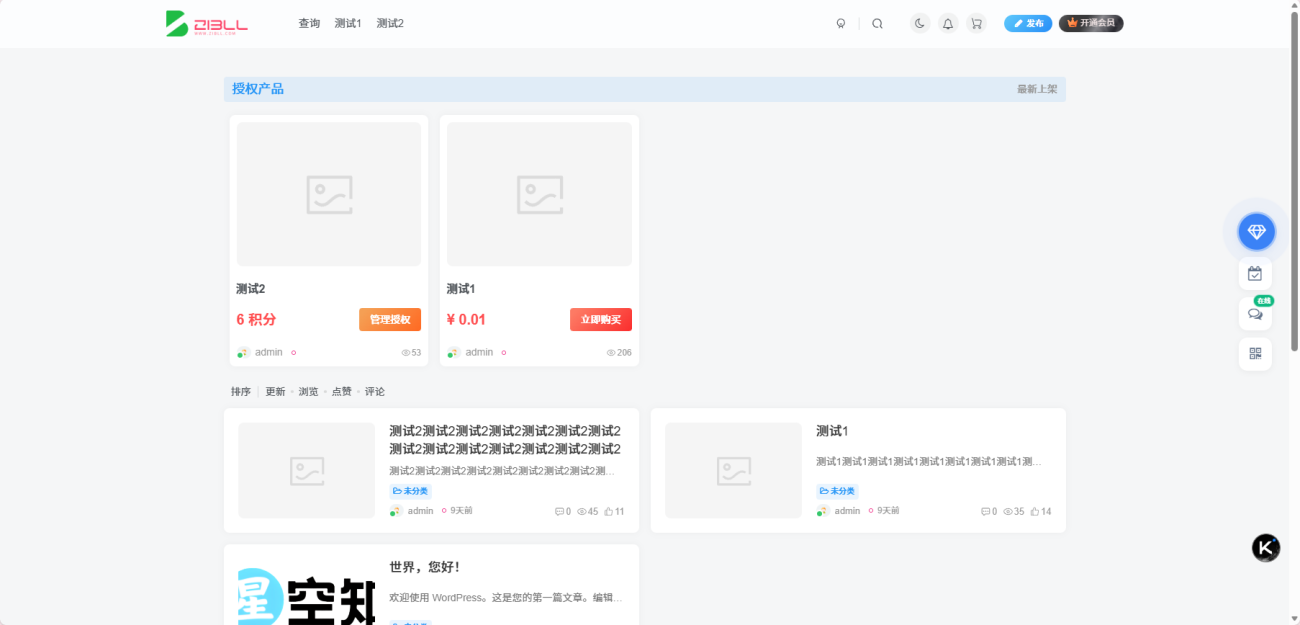Click the 开通会员 button
The height and width of the screenshot is (625, 1300).
[1091, 24]
